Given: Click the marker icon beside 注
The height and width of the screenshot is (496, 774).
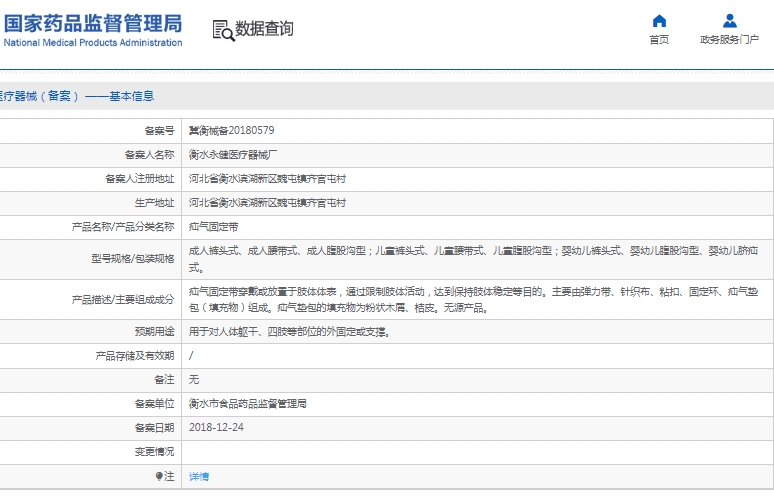Looking at the screenshot, I should (x=159, y=476).
